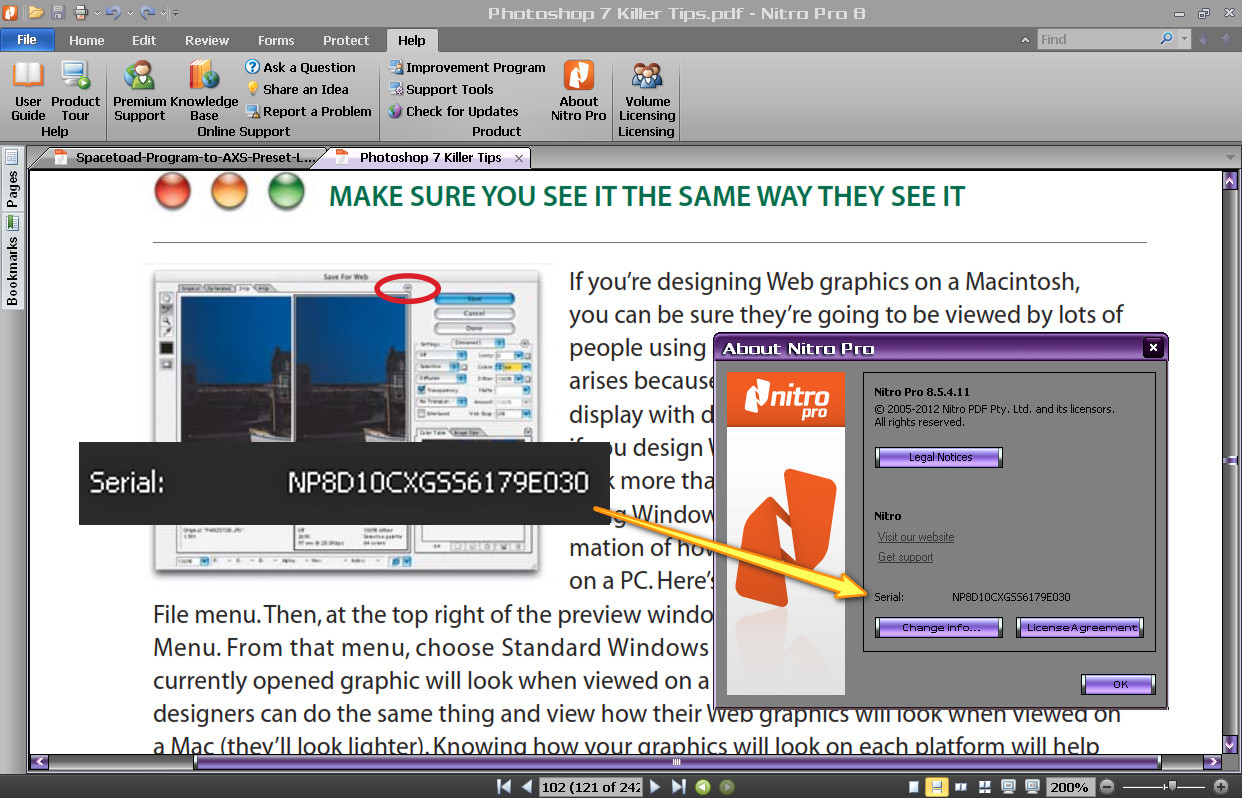The height and width of the screenshot is (798, 1242).
Task: Switch to the Edit ribbon tab
Action: [x=144, y=40]
